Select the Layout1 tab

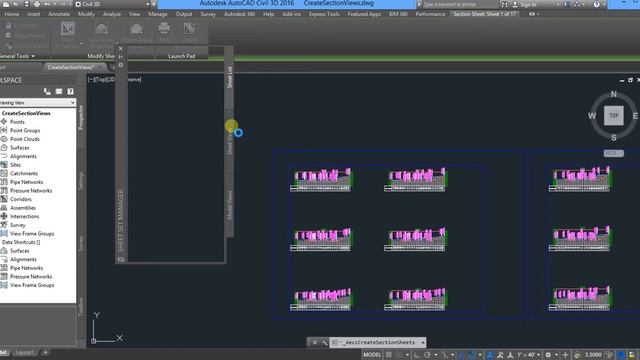coord(24,352)
